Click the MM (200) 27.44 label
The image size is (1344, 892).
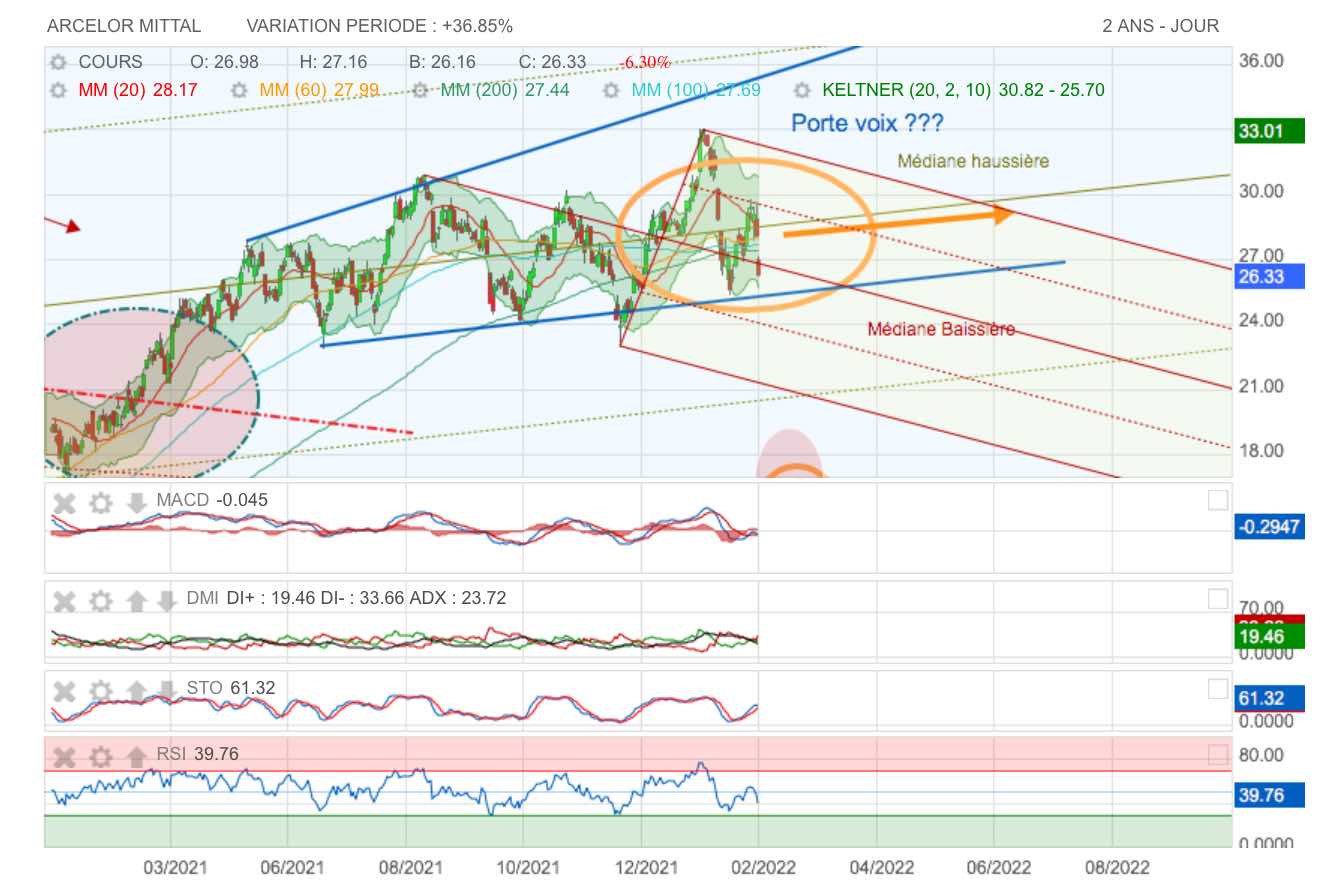[506, 90]
